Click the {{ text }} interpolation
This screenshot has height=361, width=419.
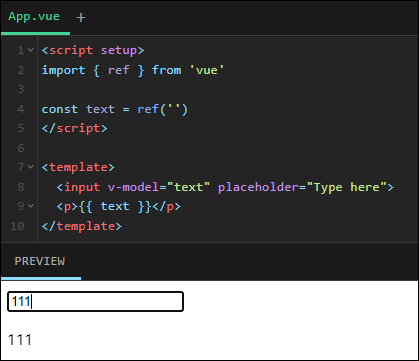(x=115, y=206)
